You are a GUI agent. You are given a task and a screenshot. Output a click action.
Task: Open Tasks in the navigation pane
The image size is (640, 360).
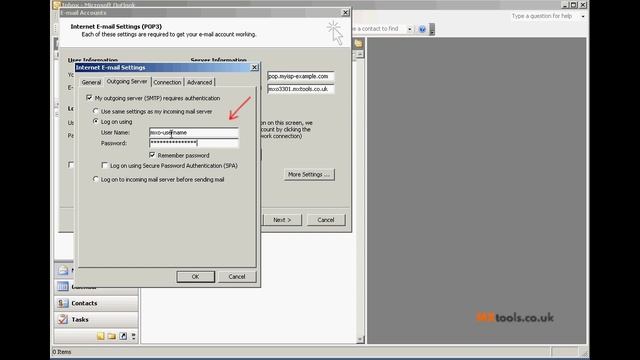pyautogui.click(x=96, y=320)
